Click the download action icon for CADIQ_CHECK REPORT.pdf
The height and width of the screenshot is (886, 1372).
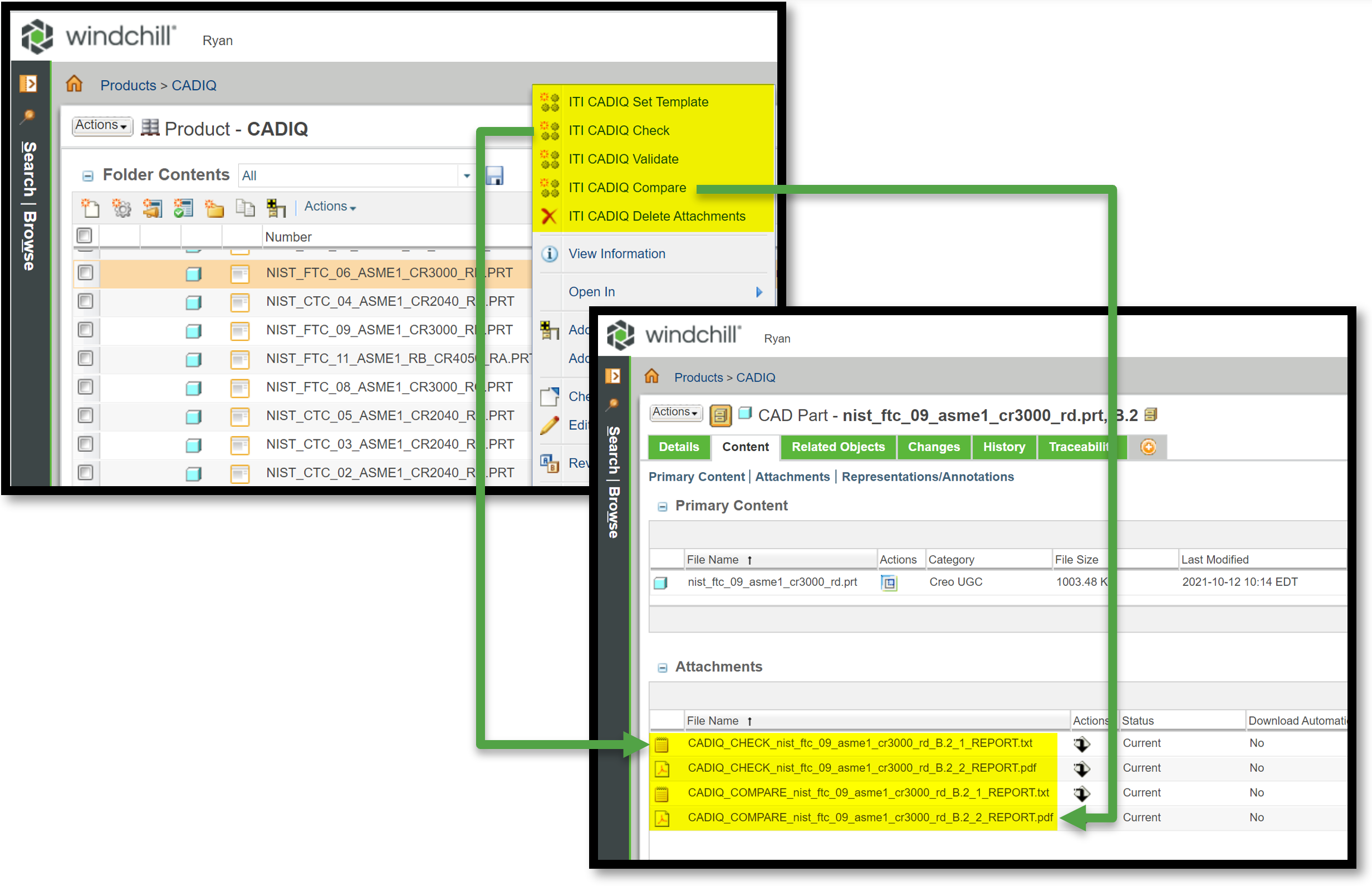click(1081, 768)
